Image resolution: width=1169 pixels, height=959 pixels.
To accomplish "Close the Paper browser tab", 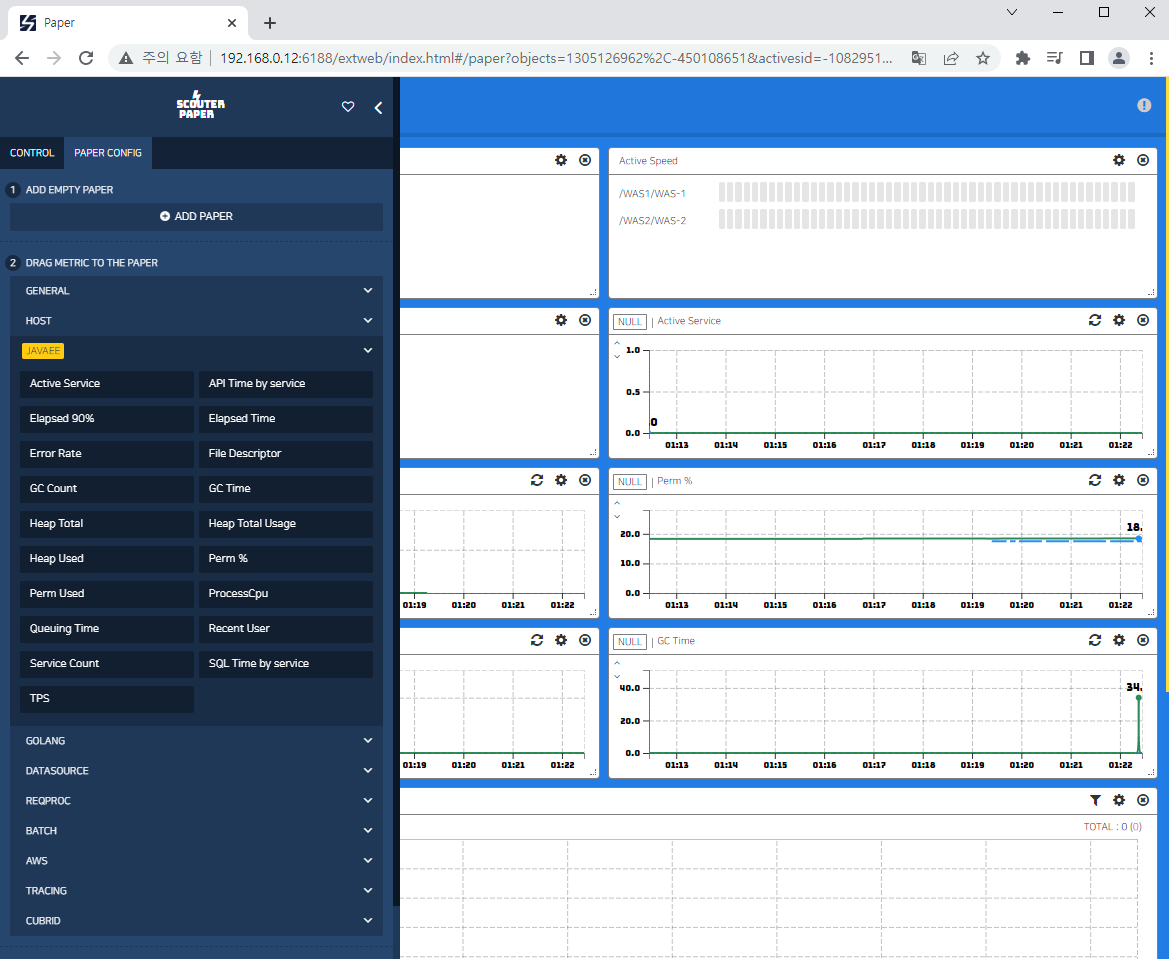I will coord(232,23).
